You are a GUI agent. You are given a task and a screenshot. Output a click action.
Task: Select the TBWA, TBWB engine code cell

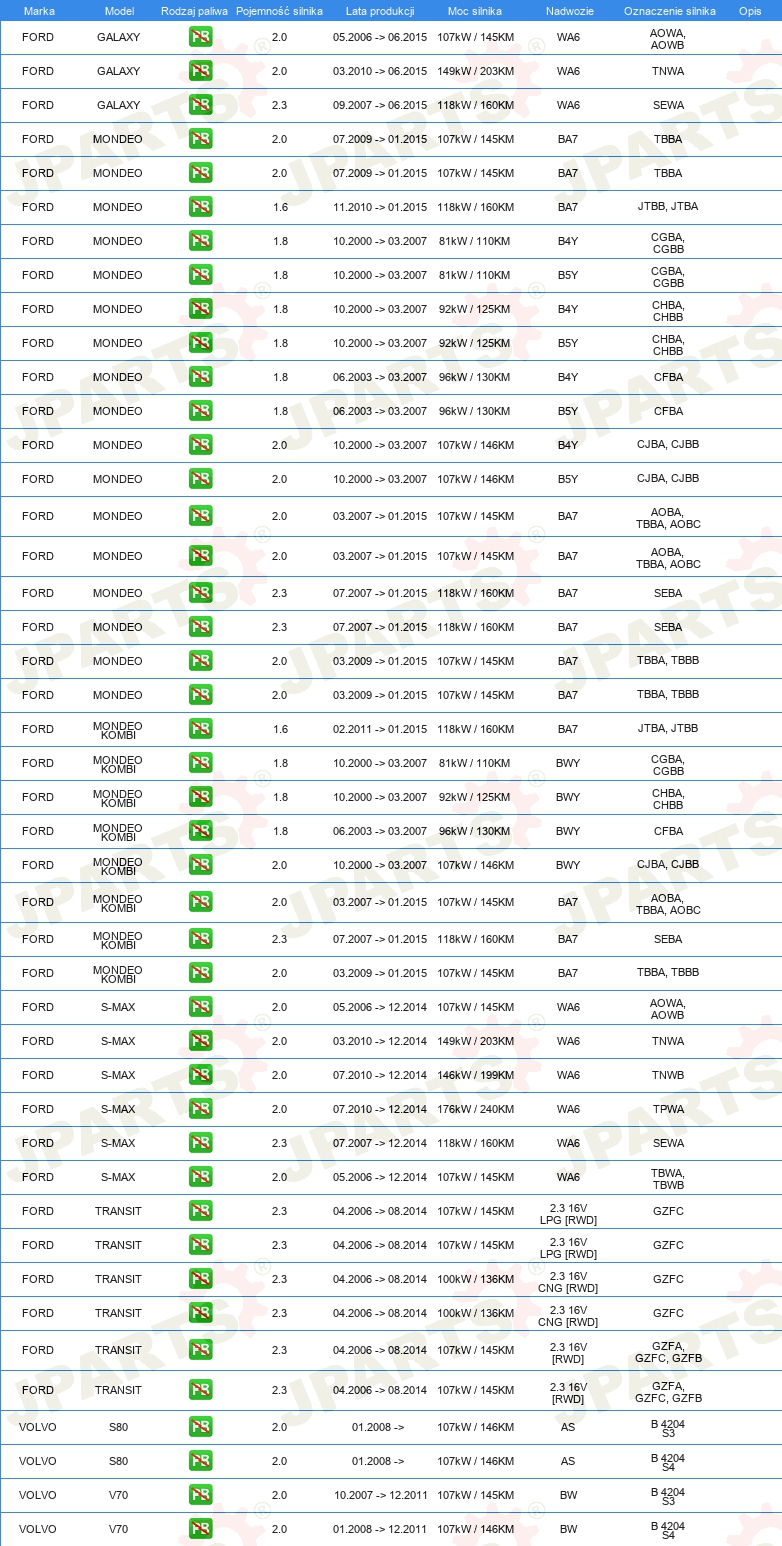(x=668, y=1178)
